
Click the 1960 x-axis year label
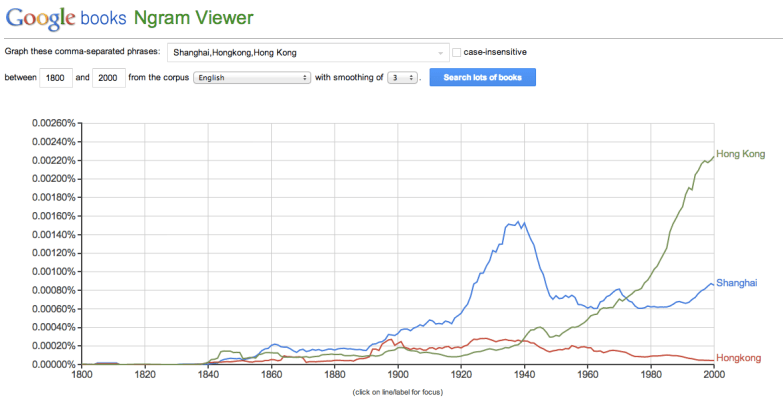tap(587, 375)
